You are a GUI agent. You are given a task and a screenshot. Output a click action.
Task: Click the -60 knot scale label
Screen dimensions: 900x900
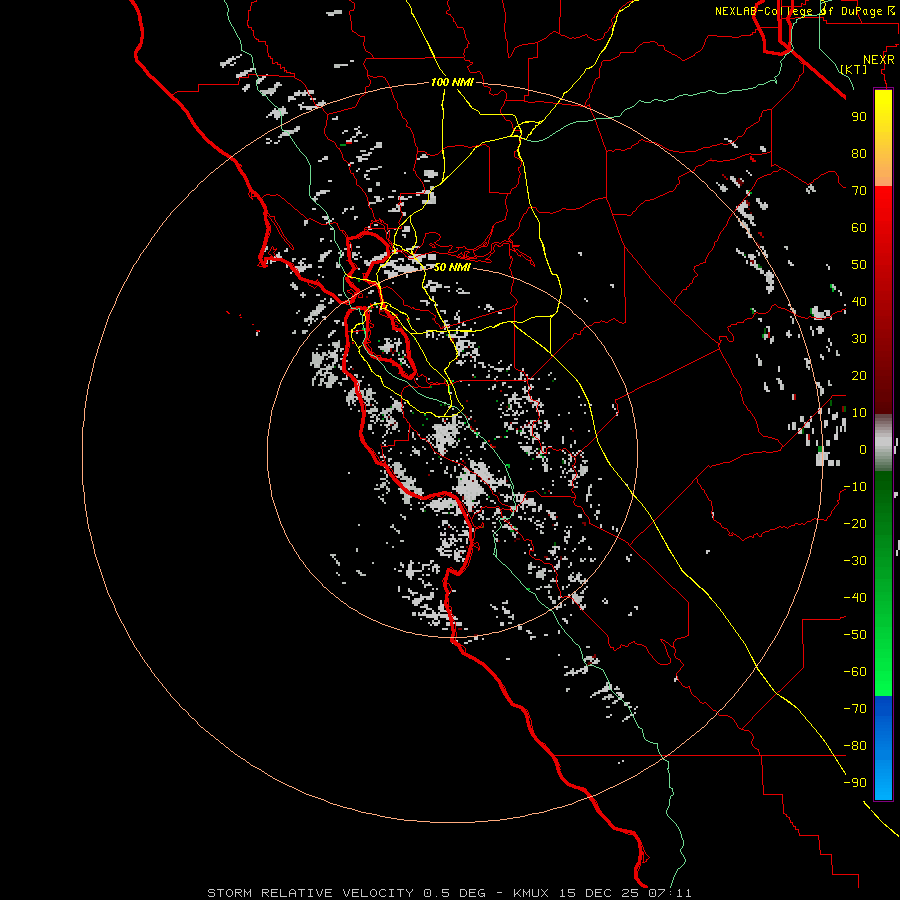pyautogui.click(x=855, y=672)
